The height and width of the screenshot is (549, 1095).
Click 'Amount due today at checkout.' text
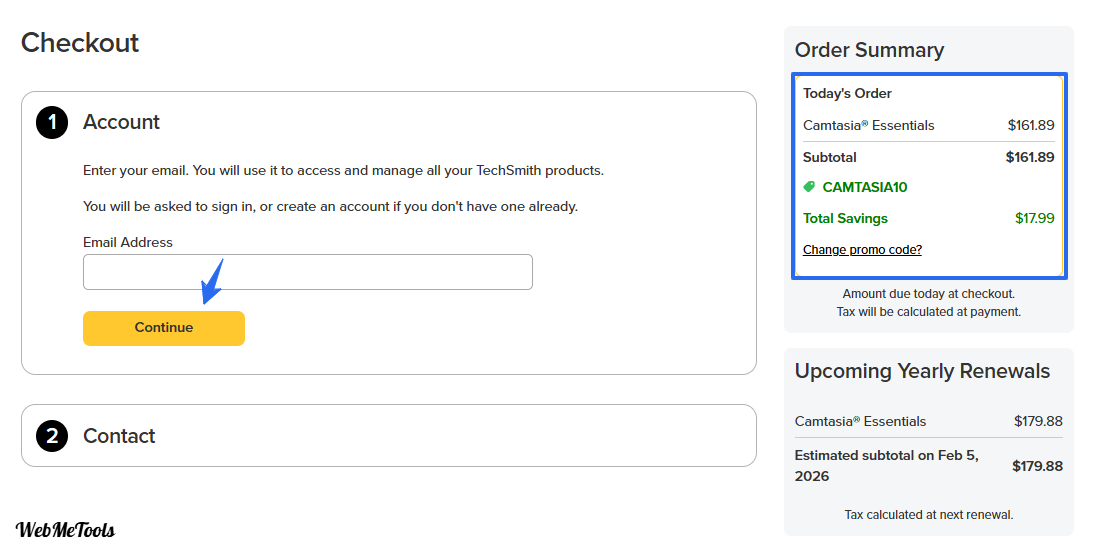(x=928, y=294)
